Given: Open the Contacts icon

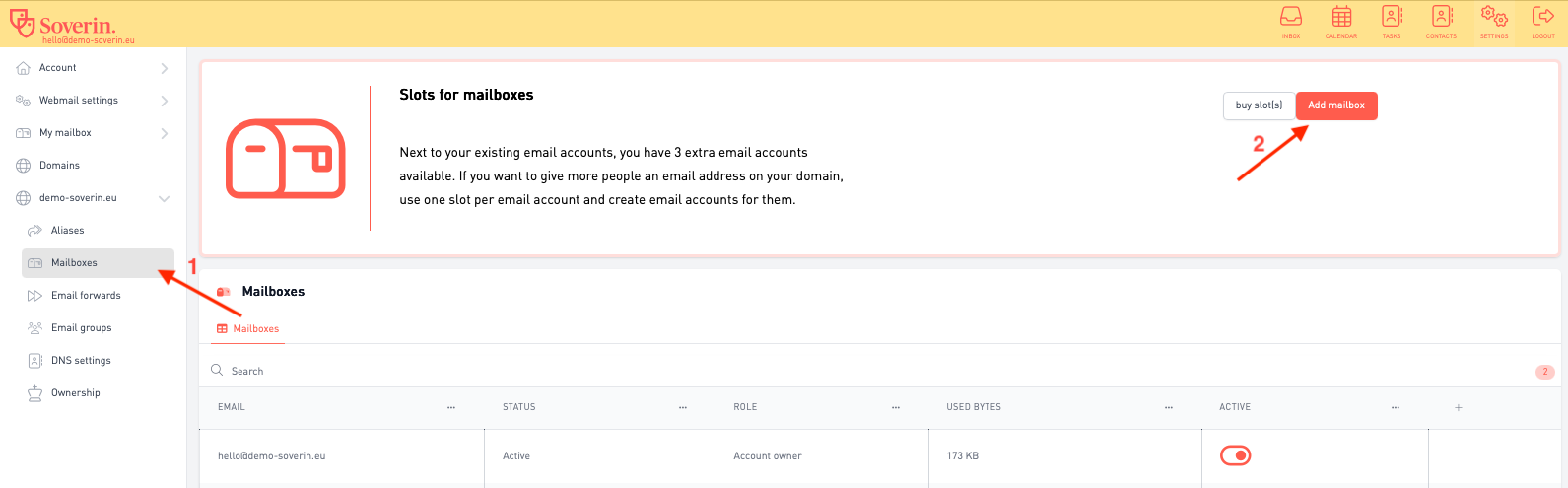Looking at the screenshot, I should [1442, 18].
